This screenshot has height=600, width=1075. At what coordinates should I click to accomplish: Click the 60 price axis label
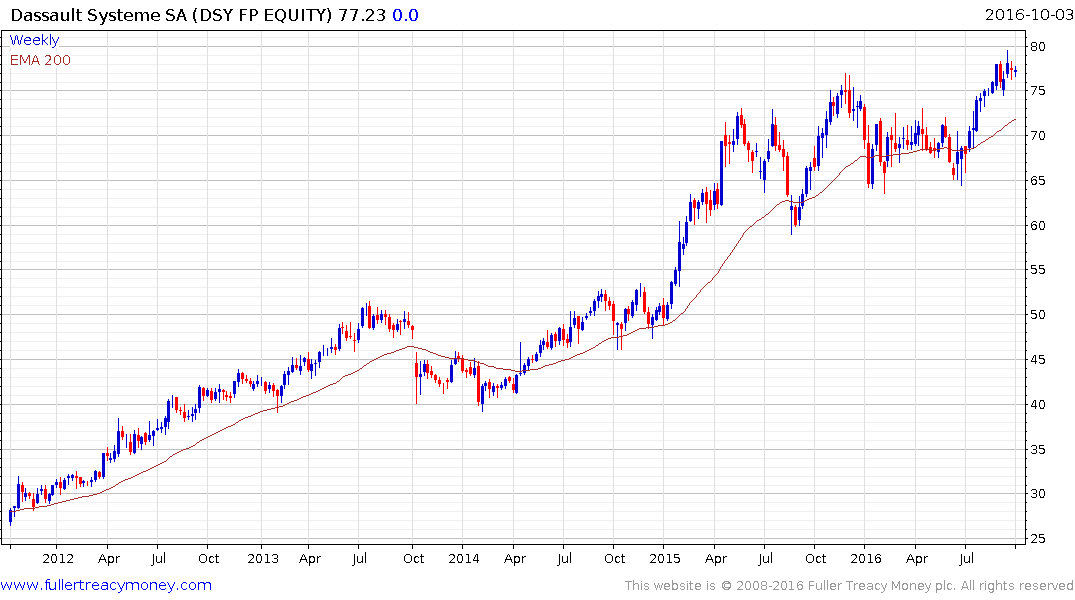[x=1038, y=226]
